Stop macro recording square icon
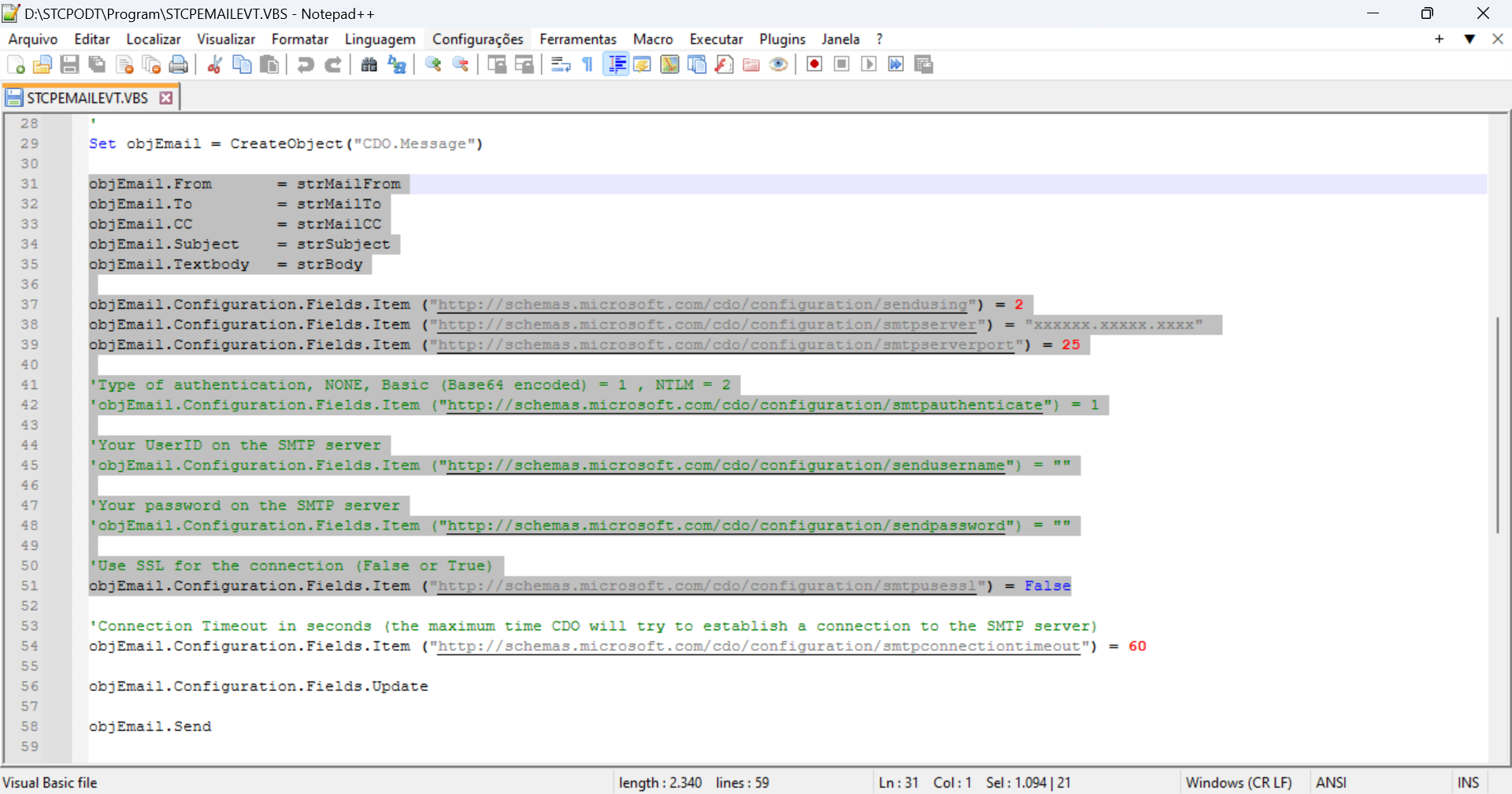This screenshot has width=1512, height=794. (x=842, y=65)
